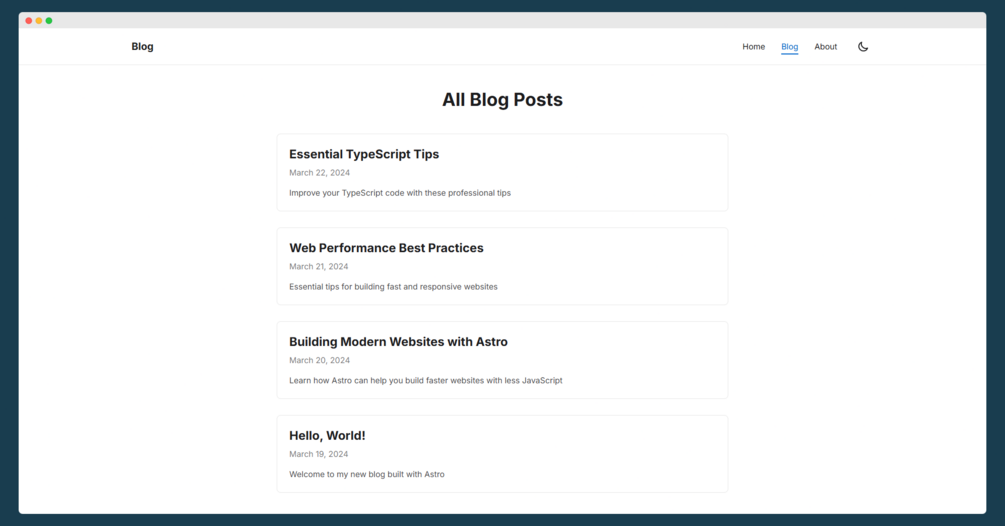
Task: Click the Astro less JavaScript description text
Action: [425, 381]
